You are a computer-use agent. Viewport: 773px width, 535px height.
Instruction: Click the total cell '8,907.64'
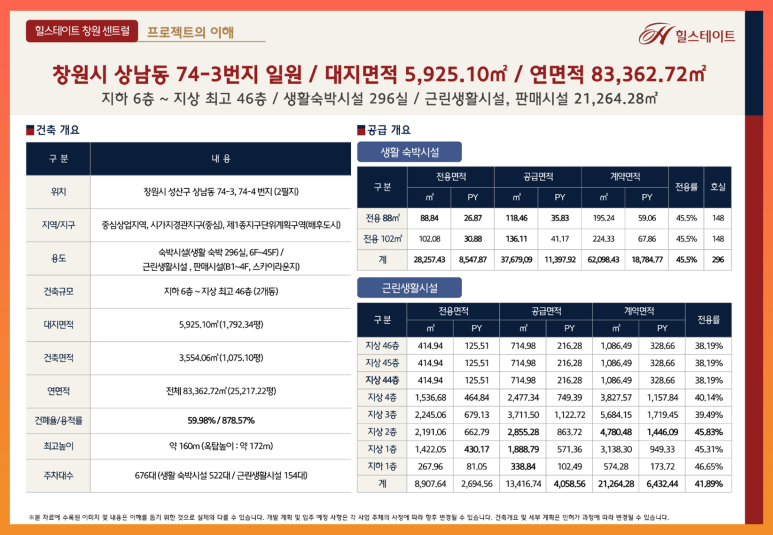pyautogui.click(x=430, y=484)
